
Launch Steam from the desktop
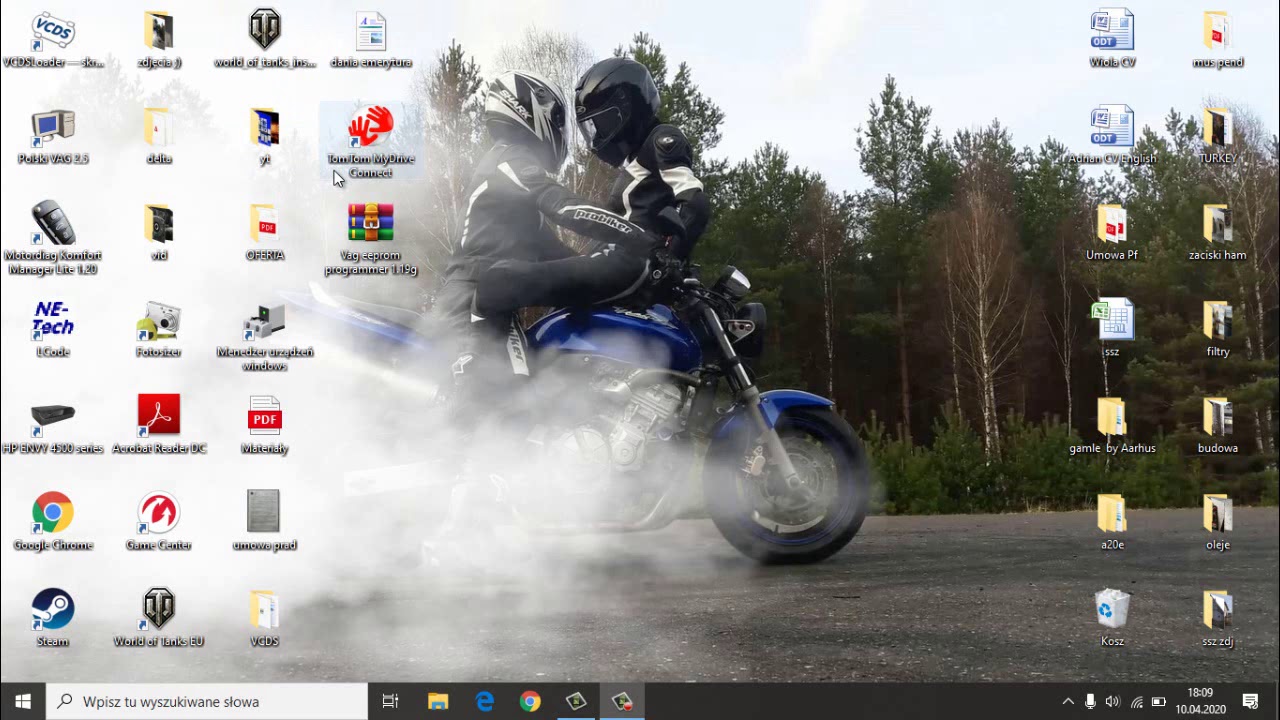pyautogui.click(x=53, y=618)
